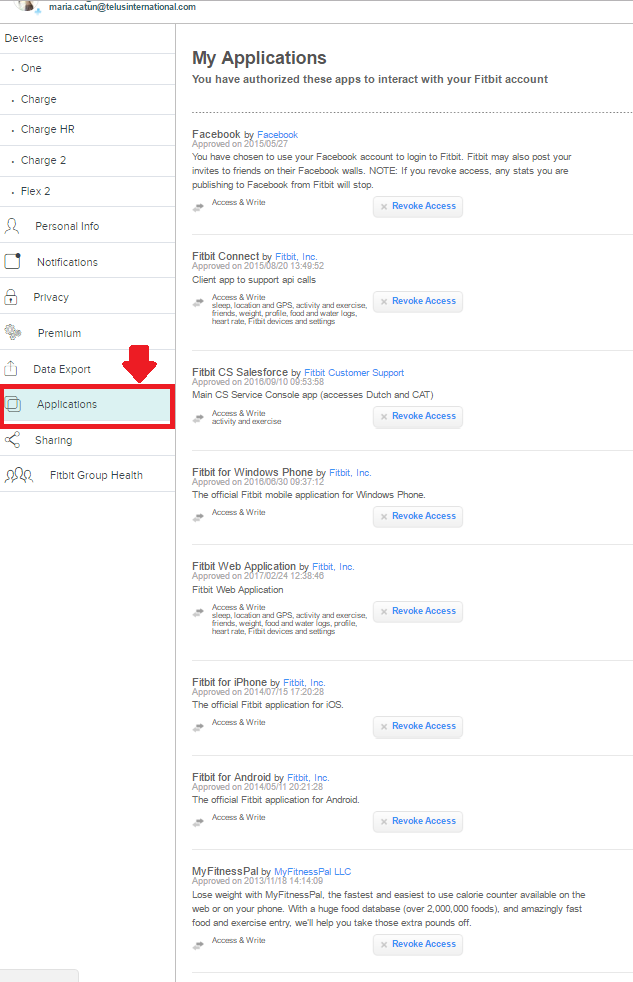The height and width of the screenshot is (982, 633).
Task: Open the Flex 2 device settings
Action: click(88, 191)
